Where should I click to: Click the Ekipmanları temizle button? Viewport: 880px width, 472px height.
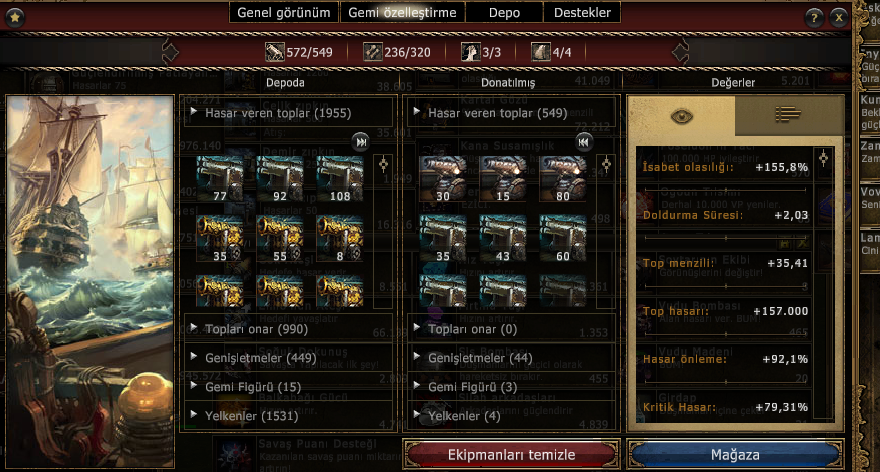pos(511,455)
